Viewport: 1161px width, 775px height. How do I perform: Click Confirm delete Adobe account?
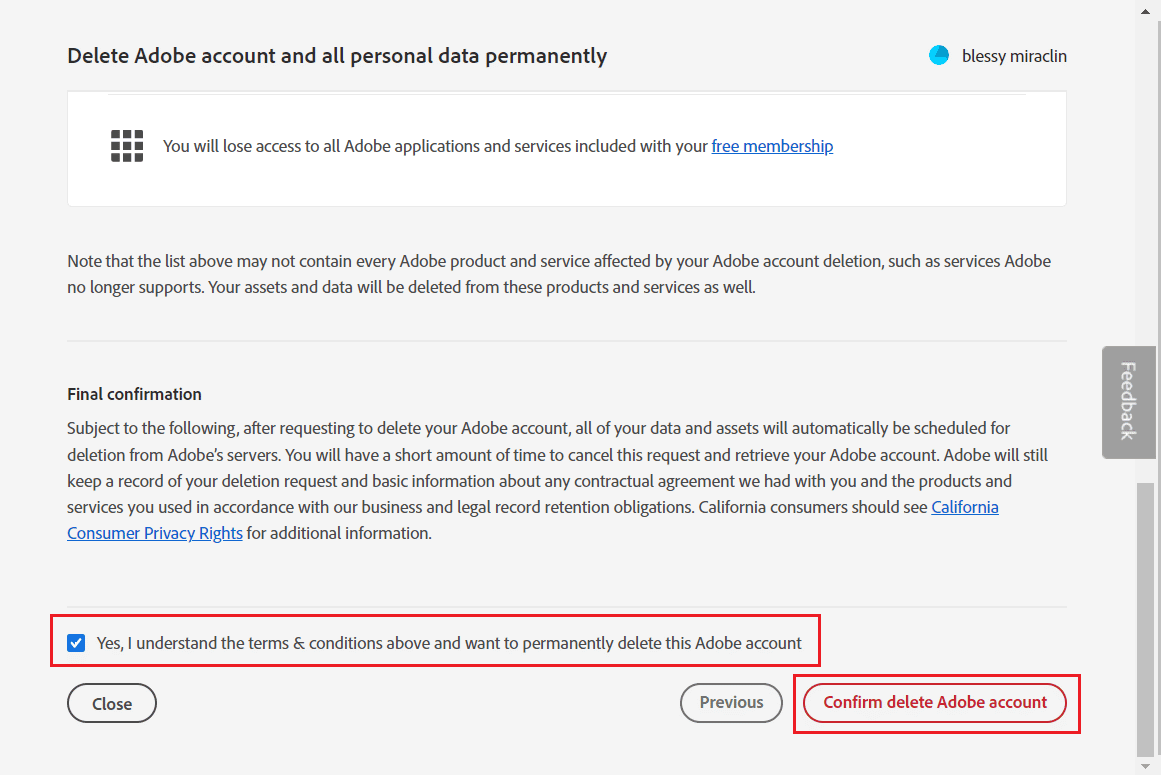click(x=934, y=702)
